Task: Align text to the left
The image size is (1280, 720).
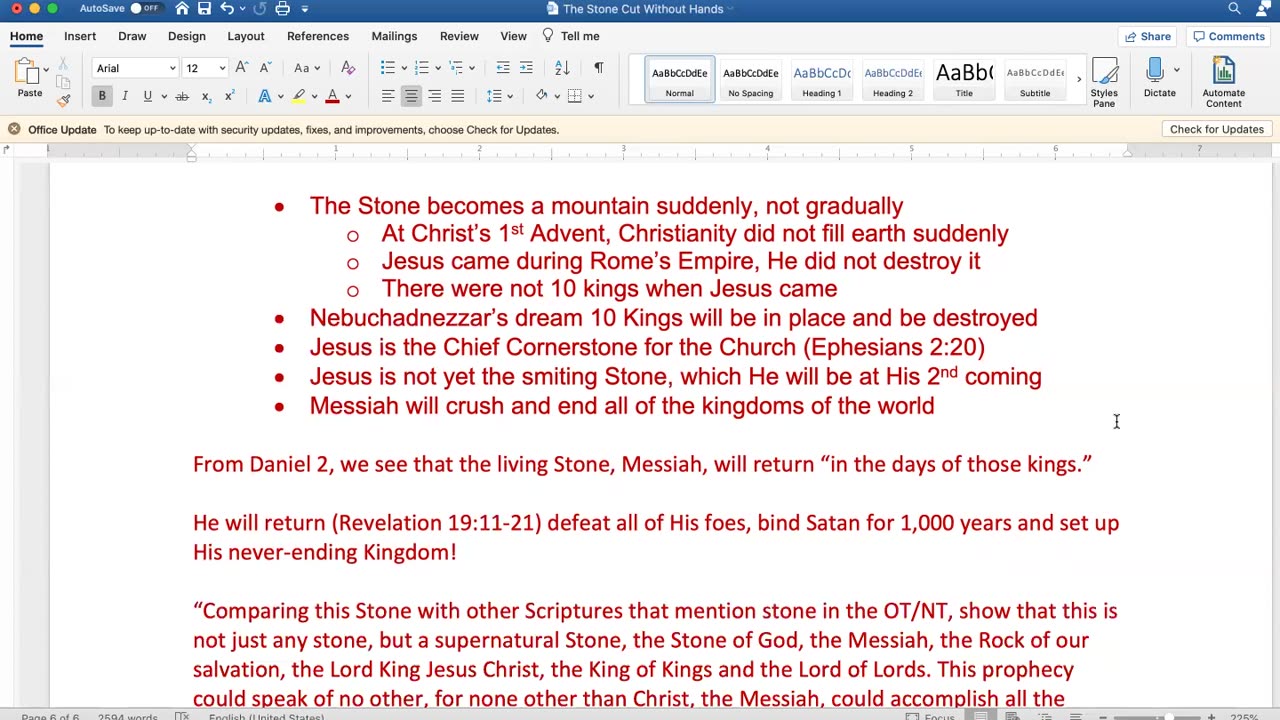Action: [388, 96]
